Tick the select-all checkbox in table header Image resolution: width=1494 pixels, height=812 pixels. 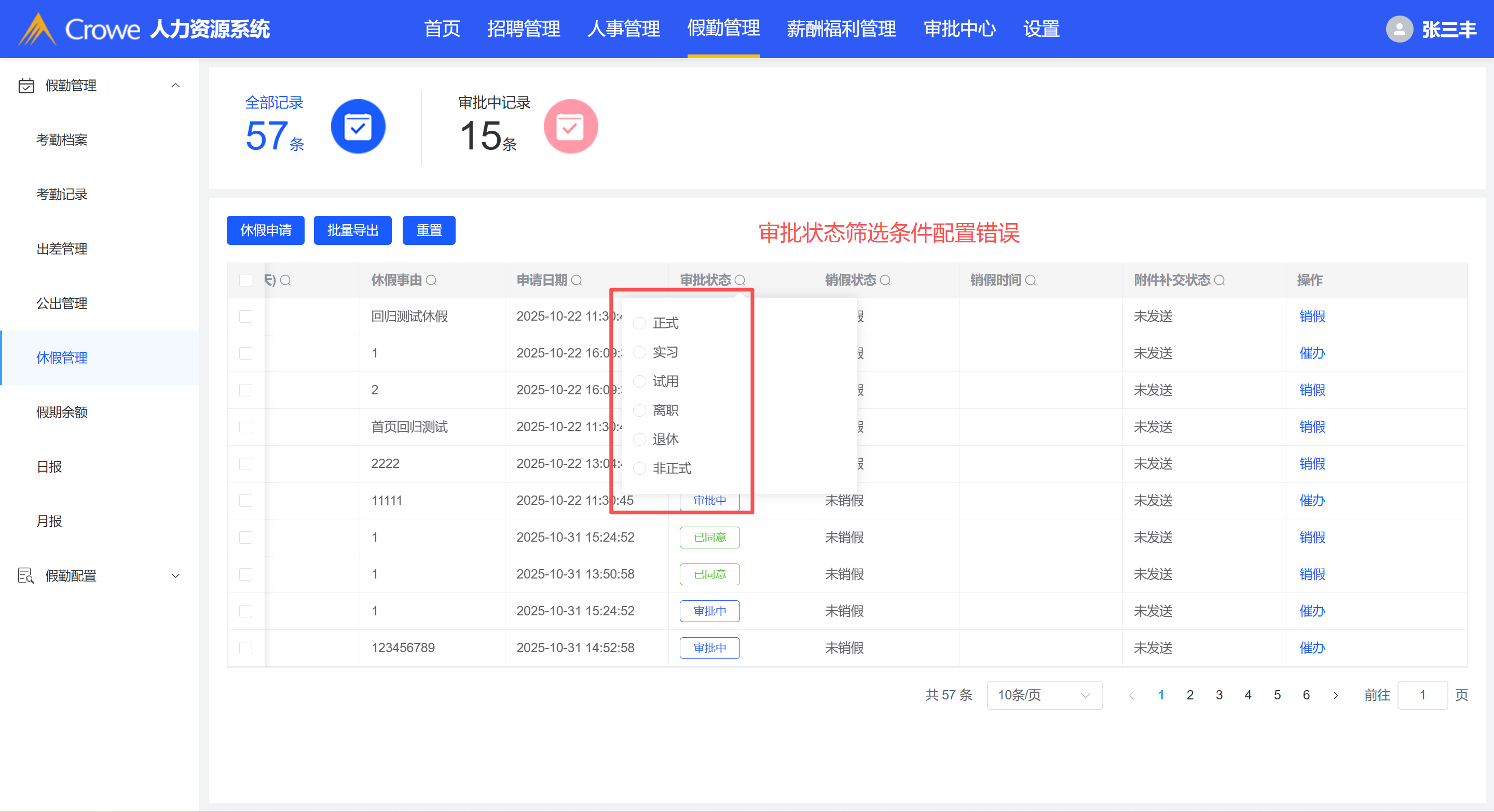click(246, 281)
